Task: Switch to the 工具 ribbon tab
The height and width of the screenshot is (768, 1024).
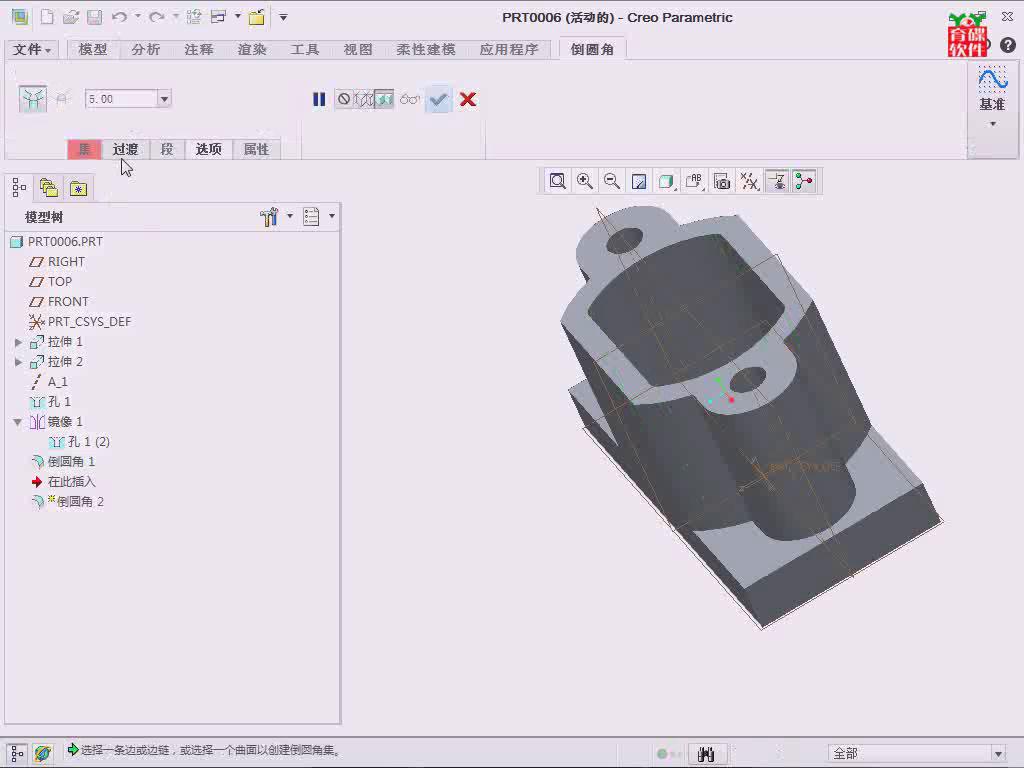Action: point(305,49)
